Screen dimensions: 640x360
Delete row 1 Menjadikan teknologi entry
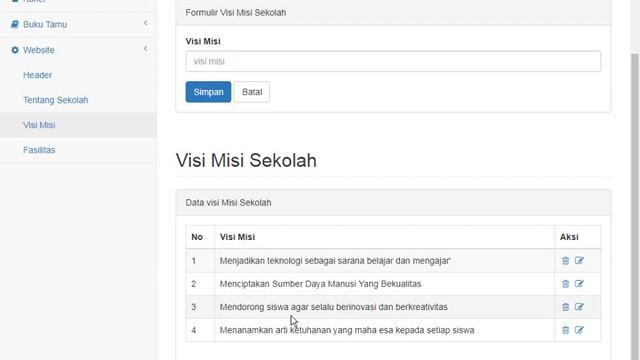point(565,260)
